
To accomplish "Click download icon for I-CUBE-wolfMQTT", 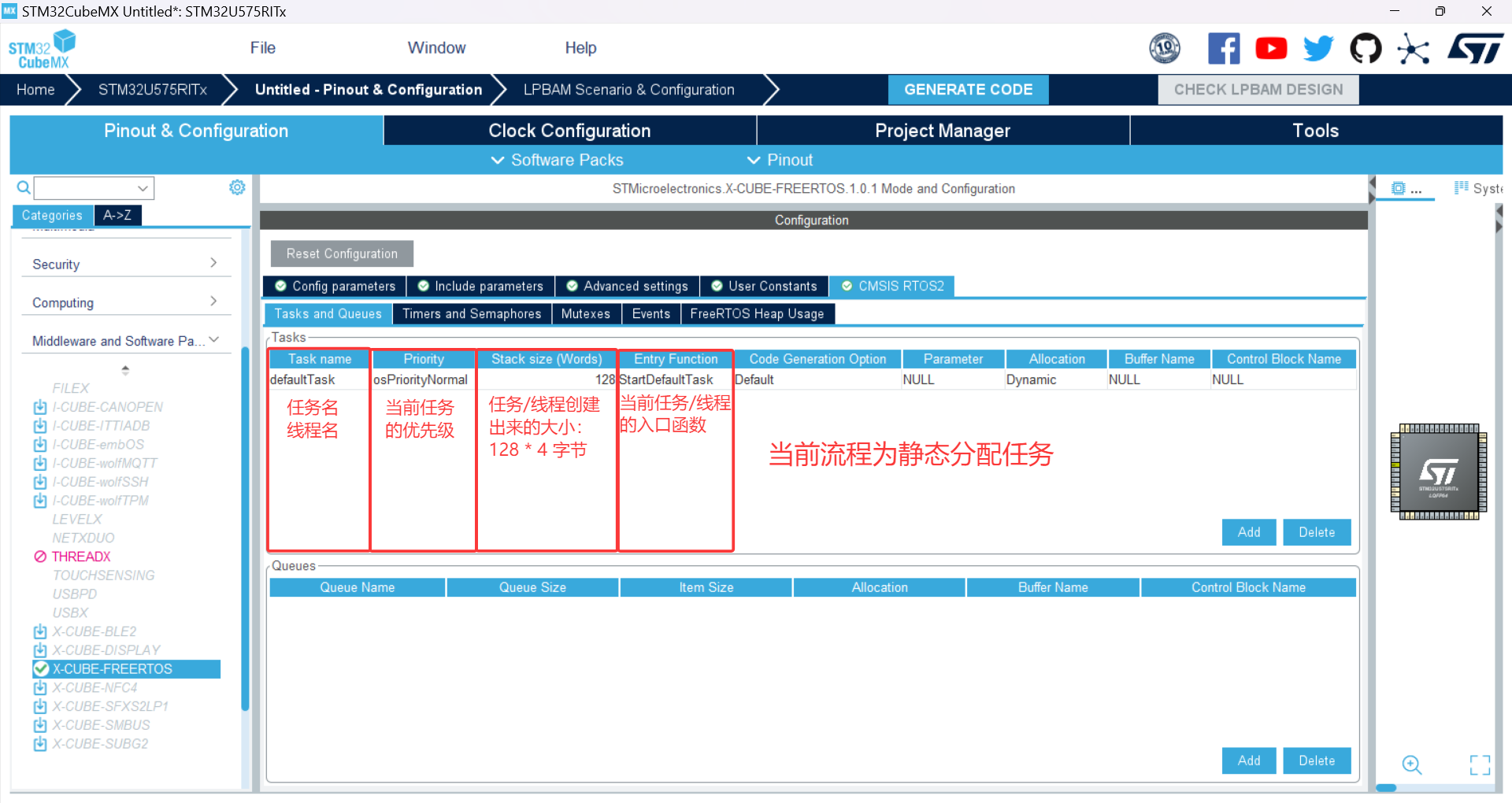I will tap(40, 463).
